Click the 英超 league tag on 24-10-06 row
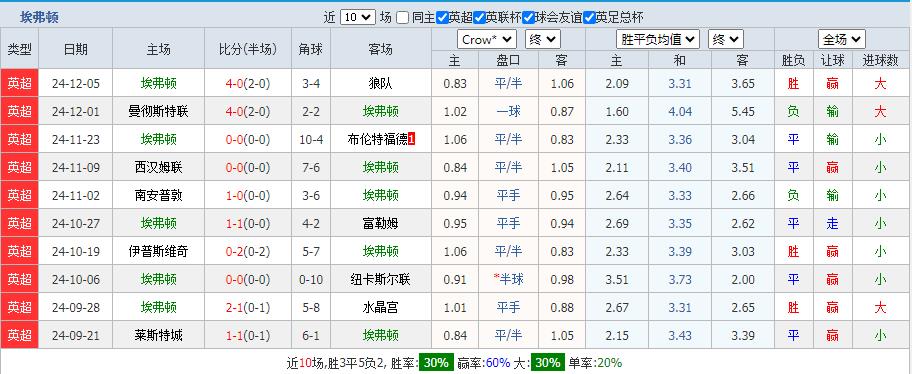912x374 pixels. click(19, 279)
